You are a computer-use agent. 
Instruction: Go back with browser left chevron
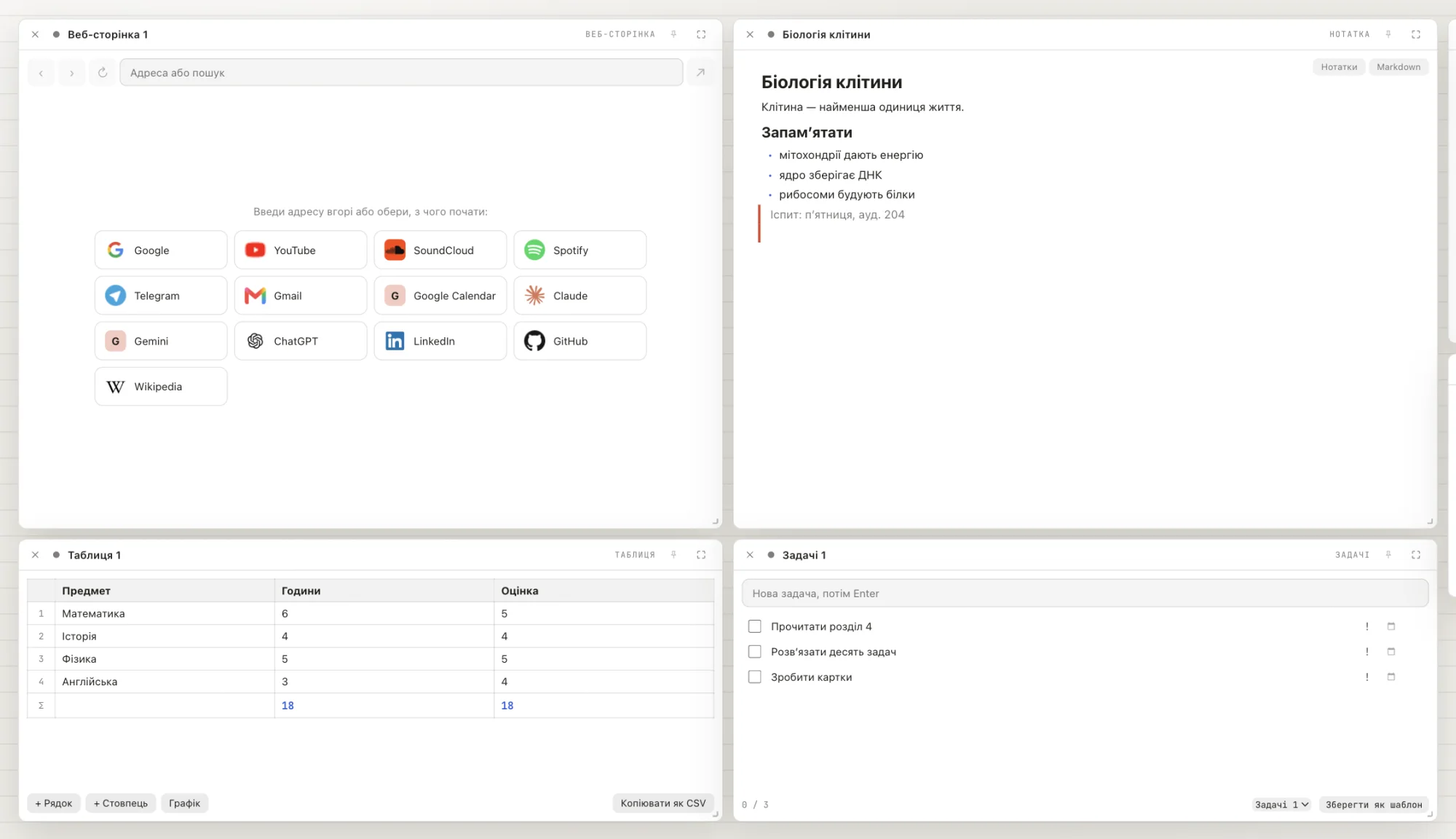(x=41, y=72)
